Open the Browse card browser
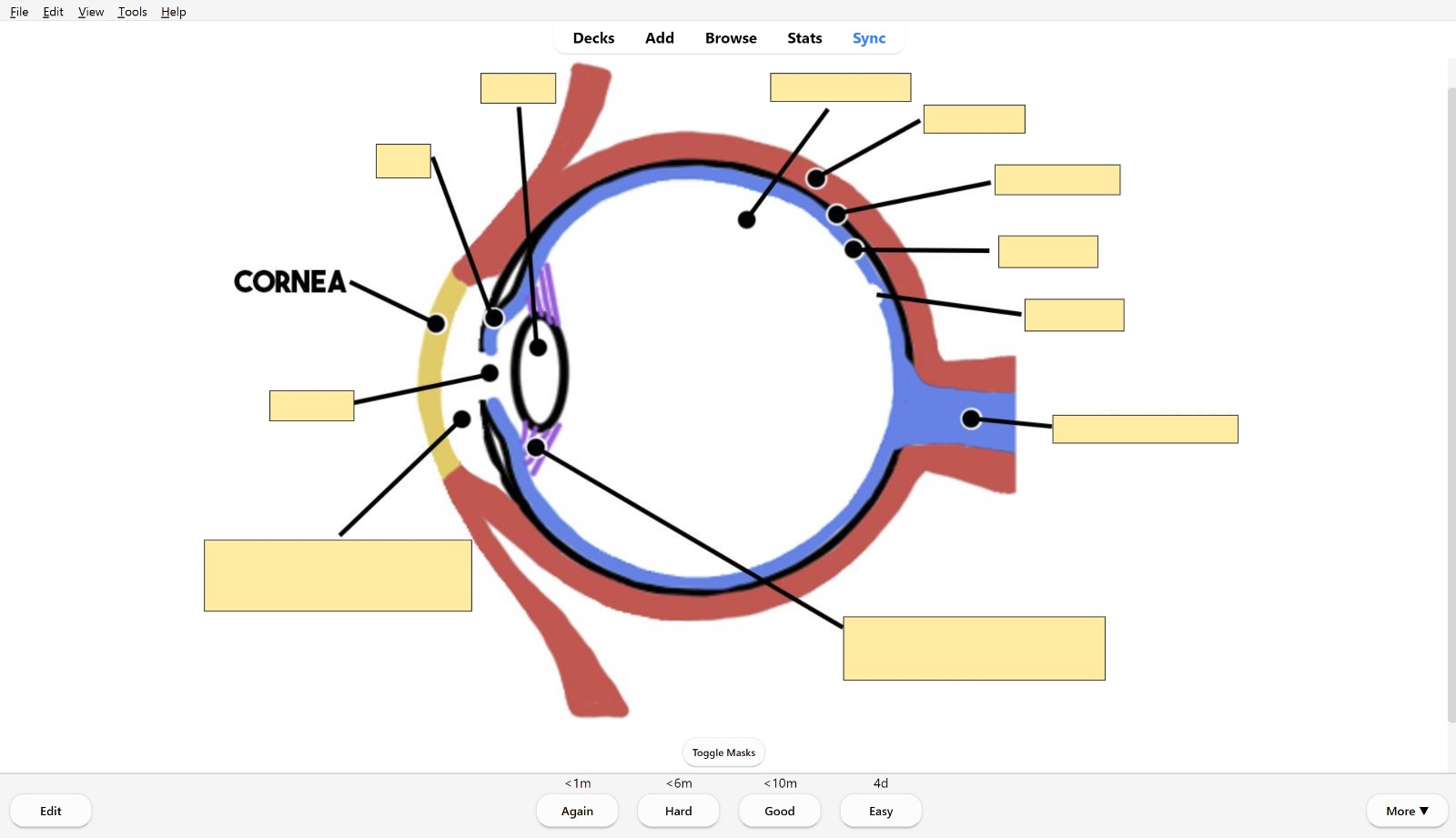The height and width of the screenshot is (838, 1456). point(730,38)
